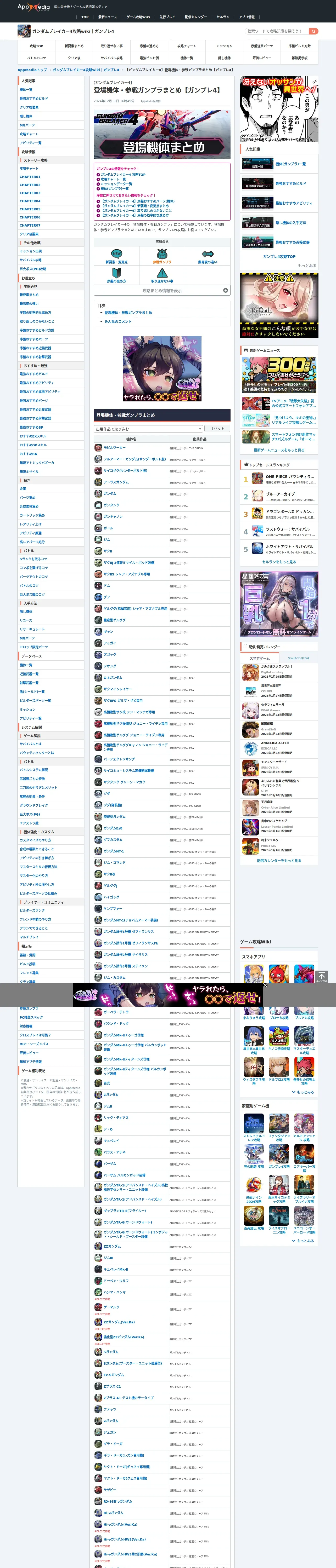Click the ガンタンク unit icon

click(x=98, y=505)
